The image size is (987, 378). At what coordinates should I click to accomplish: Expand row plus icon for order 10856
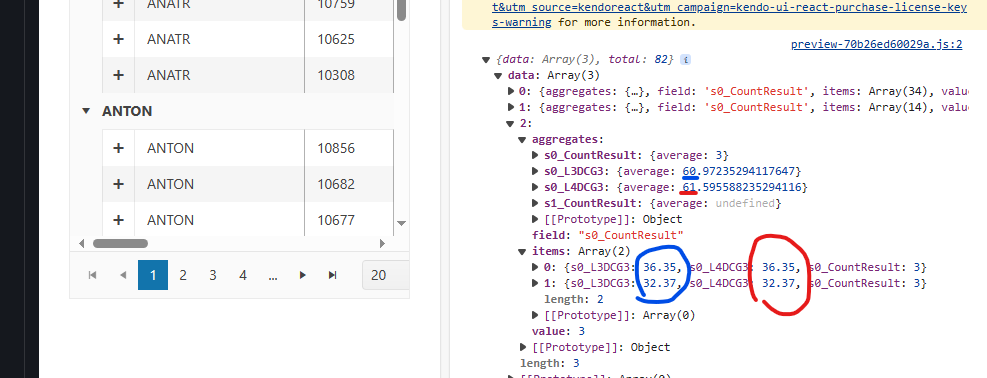(x=118, y=148)
